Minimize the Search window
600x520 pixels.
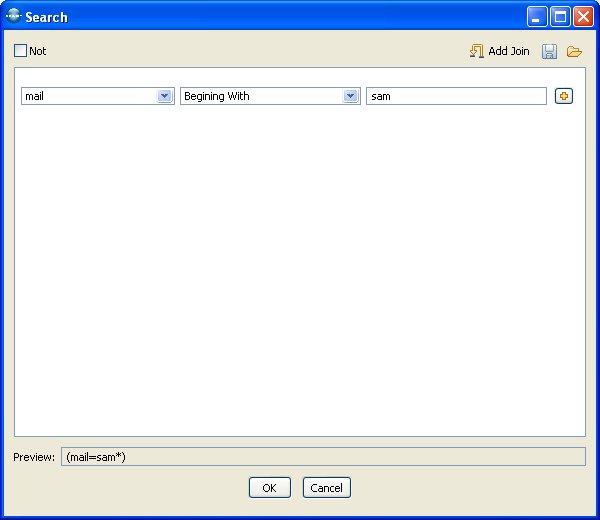[x=538, y=17]
